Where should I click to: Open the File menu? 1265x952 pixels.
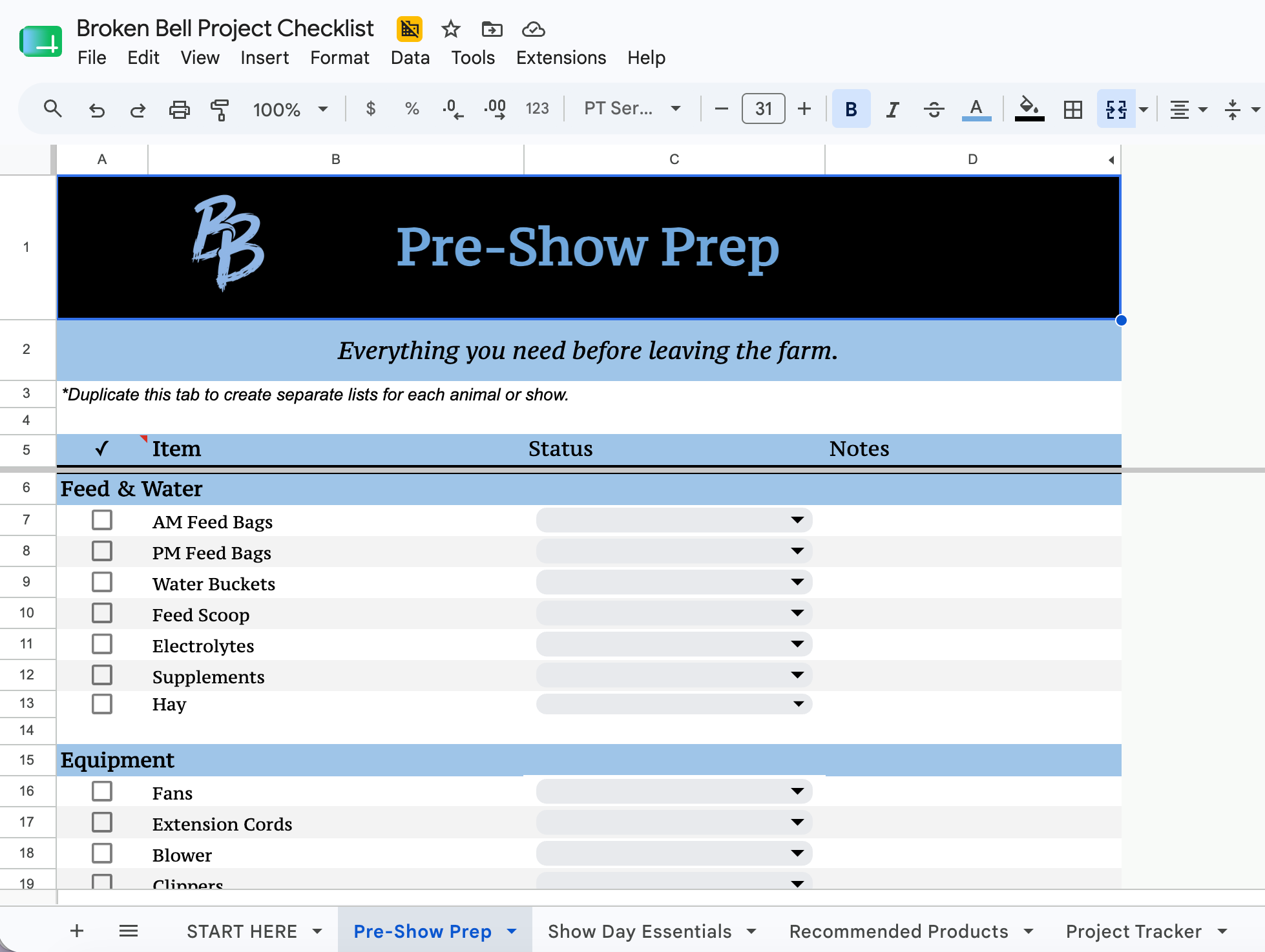click(92, 57)
